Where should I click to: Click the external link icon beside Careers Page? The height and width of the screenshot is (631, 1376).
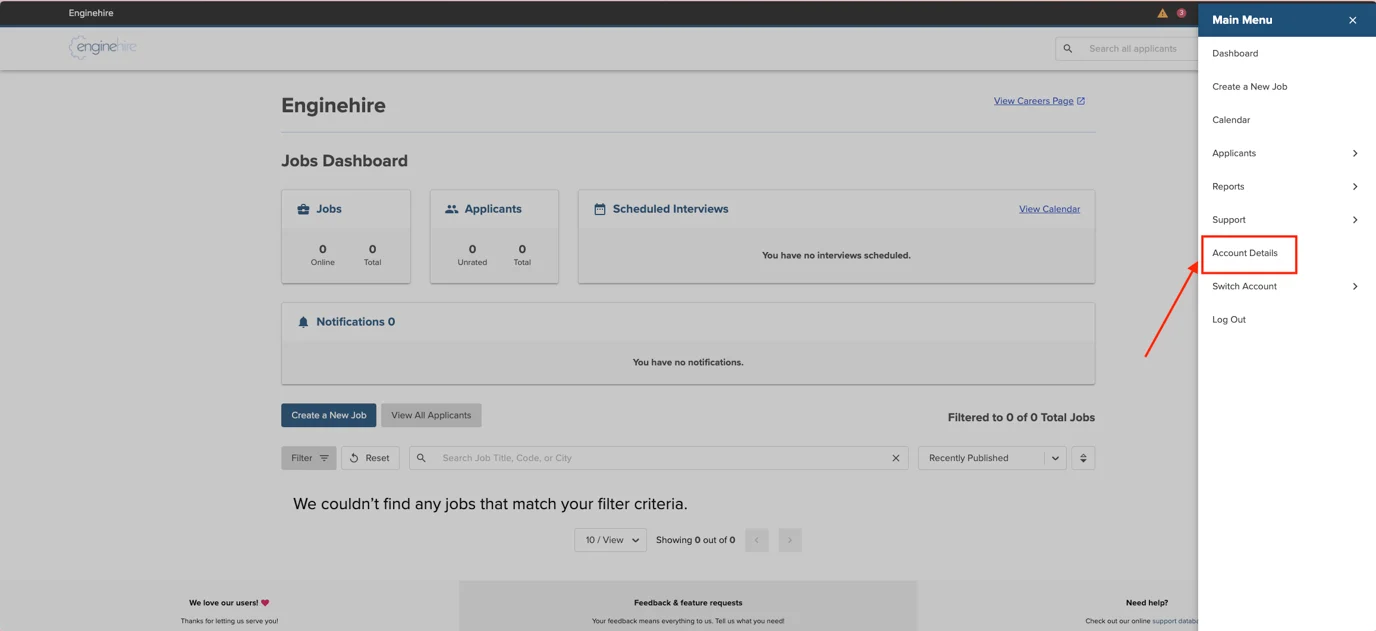tap(1081, 101)
